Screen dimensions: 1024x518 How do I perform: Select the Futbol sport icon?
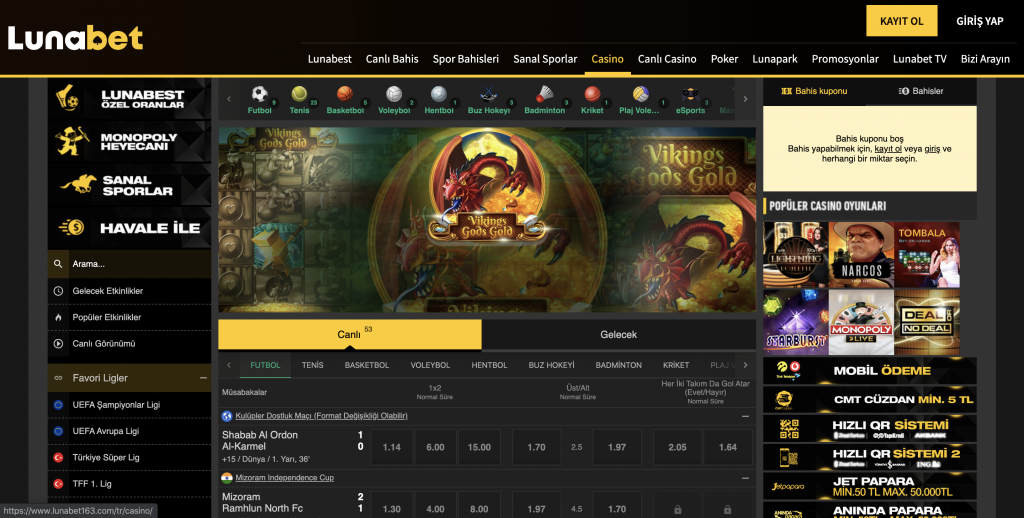[x=259, y=94]
